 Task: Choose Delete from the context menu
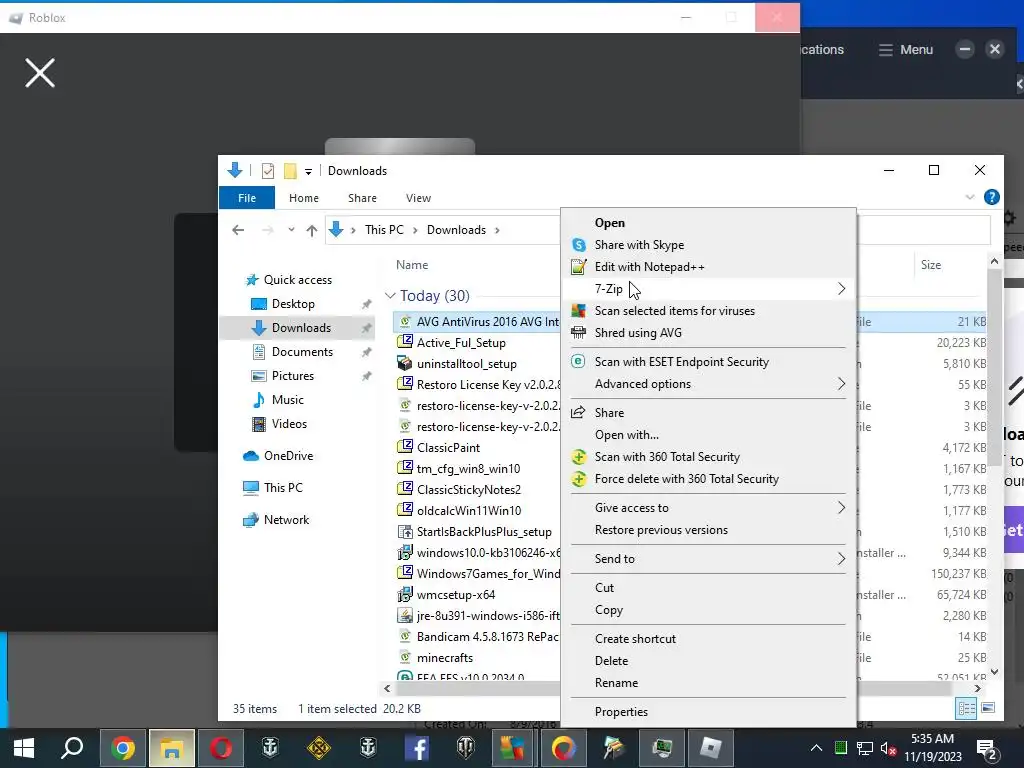[709, 661]
